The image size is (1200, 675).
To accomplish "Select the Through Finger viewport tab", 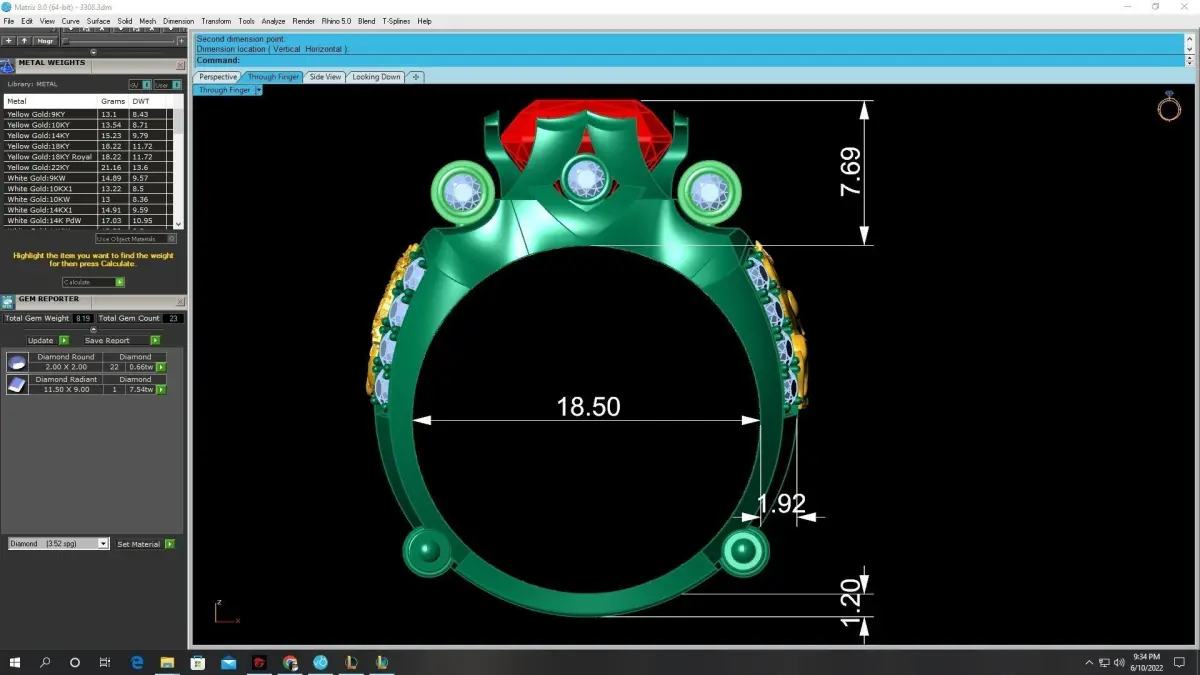I will (273, 77).
